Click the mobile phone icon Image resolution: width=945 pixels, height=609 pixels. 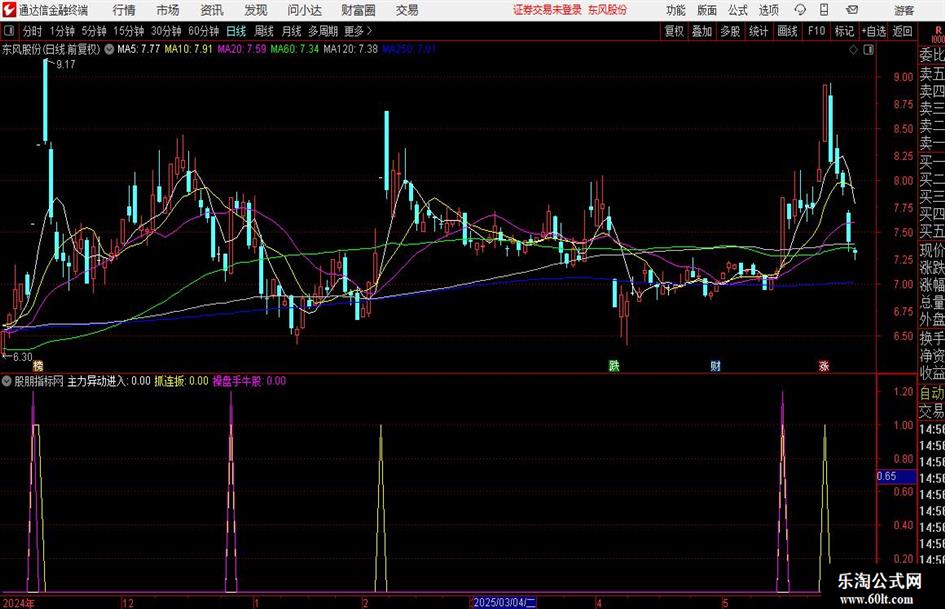(x=824, y=10)
